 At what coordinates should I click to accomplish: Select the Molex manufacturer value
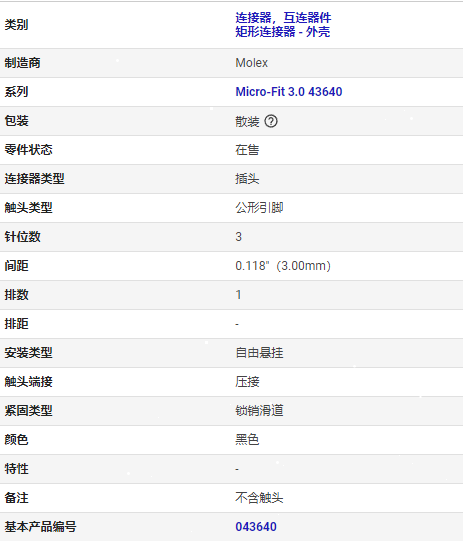coord(252,63)
